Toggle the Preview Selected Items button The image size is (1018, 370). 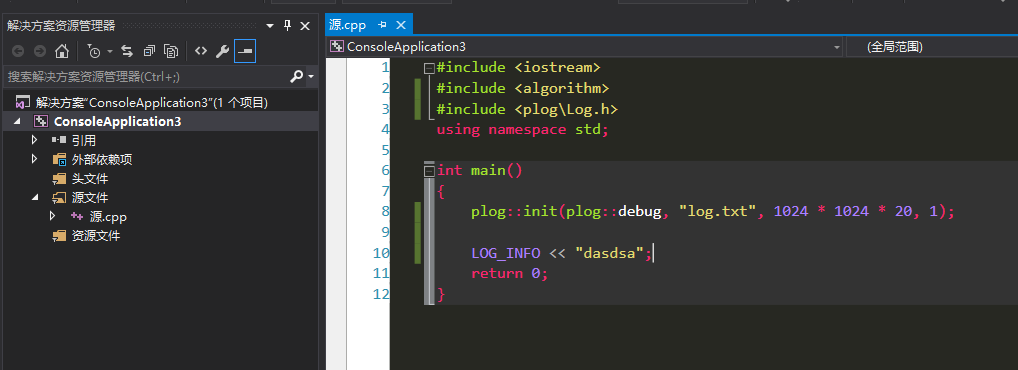(245, 51)
